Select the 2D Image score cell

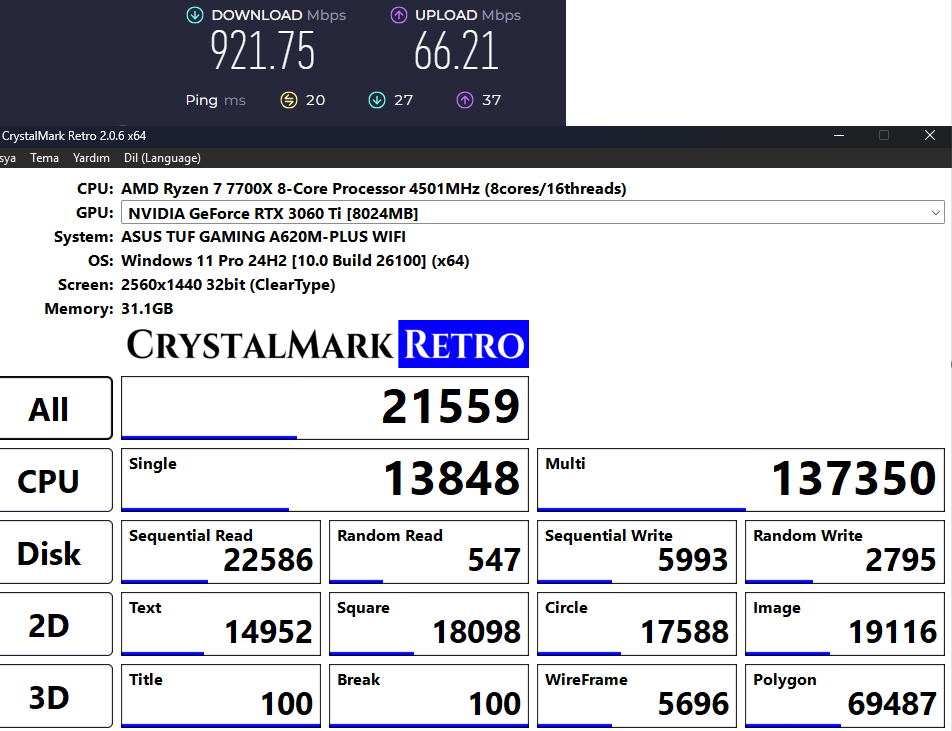845,625
